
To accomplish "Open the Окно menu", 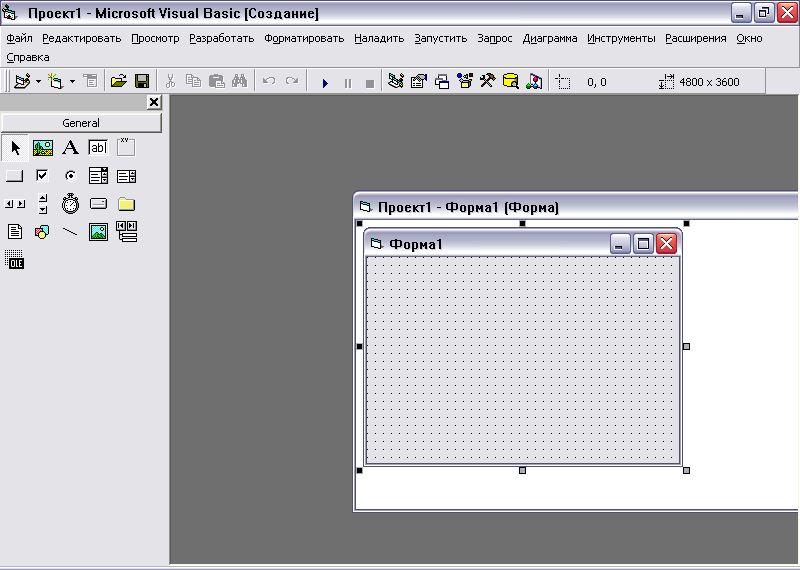I will (749, 38).
